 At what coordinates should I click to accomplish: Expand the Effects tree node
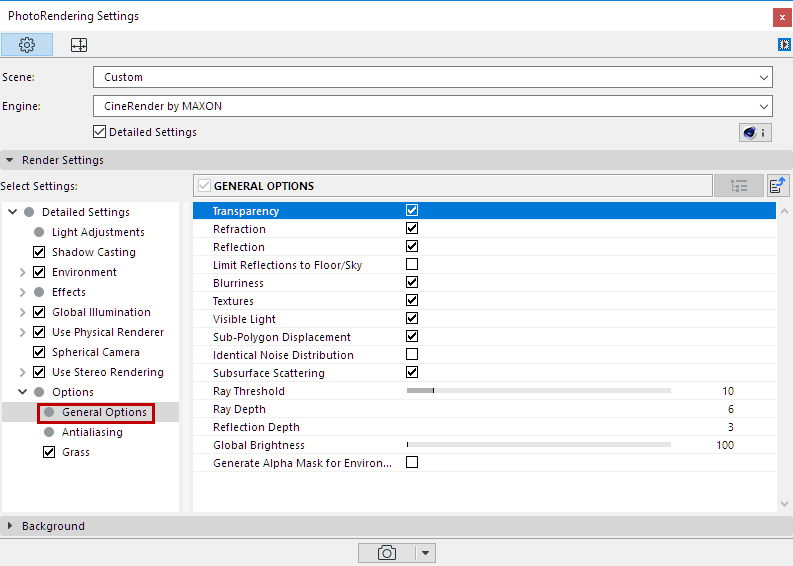22,292
